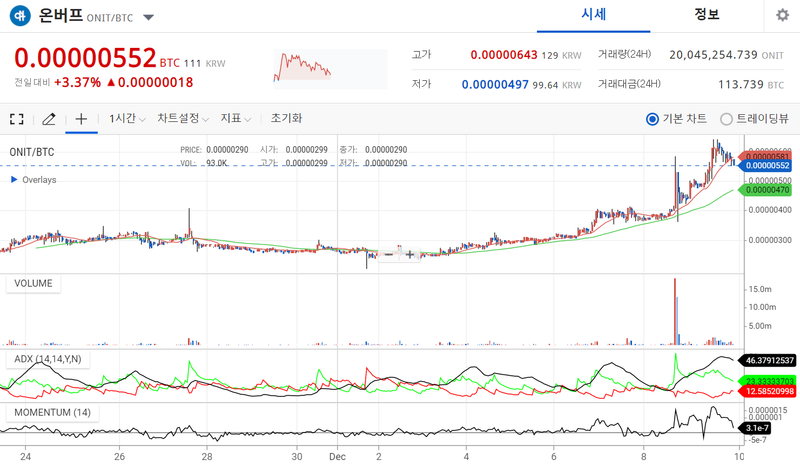Open the market selector dropdown arrow

point(148,17)
